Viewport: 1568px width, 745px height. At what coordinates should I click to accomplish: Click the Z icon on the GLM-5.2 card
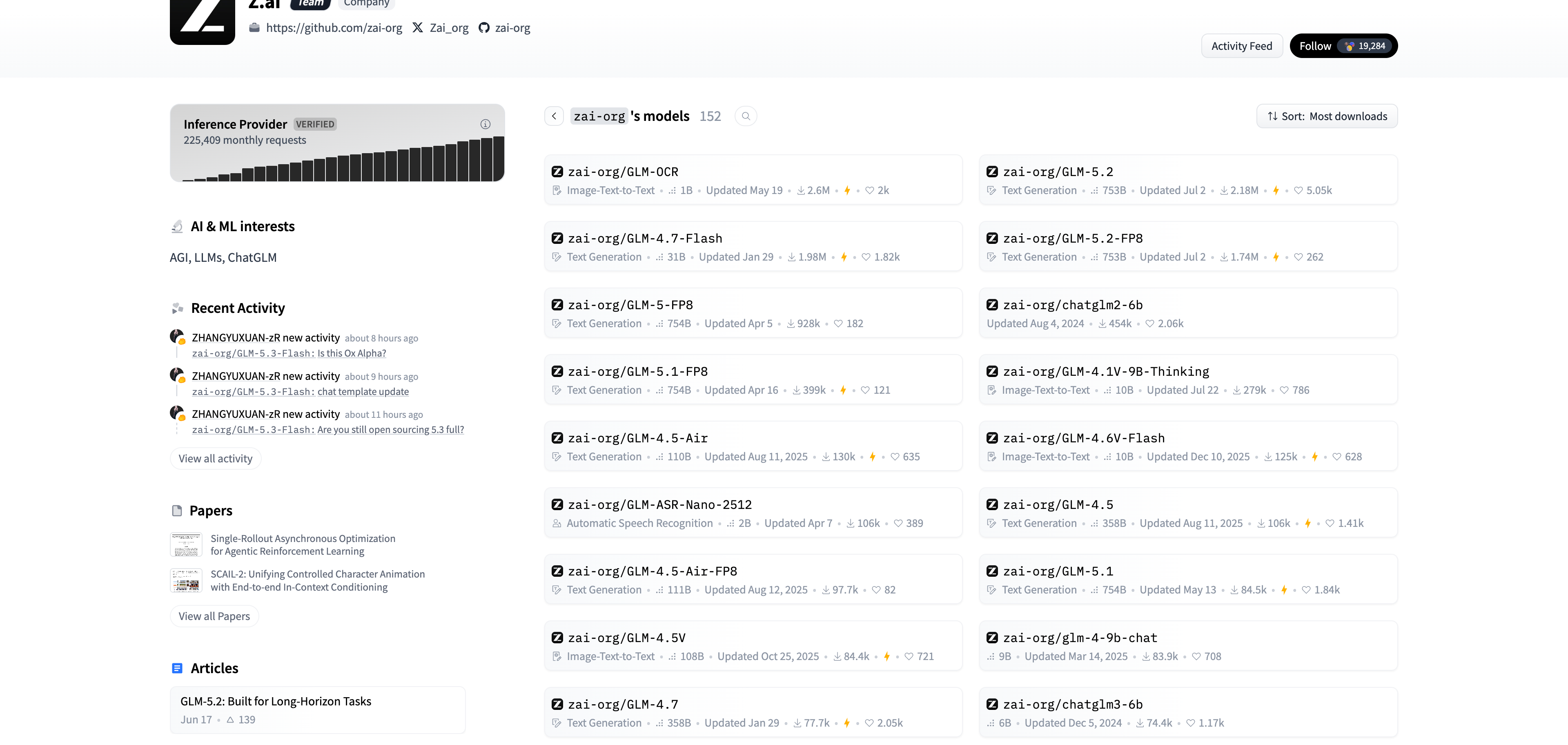point(992,172)
